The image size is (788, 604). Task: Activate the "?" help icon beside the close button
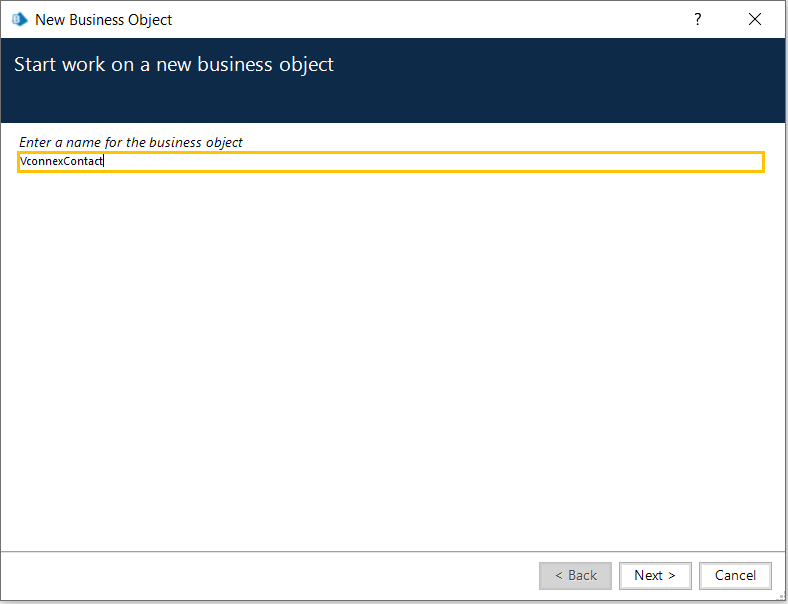[x=698, y=19]
